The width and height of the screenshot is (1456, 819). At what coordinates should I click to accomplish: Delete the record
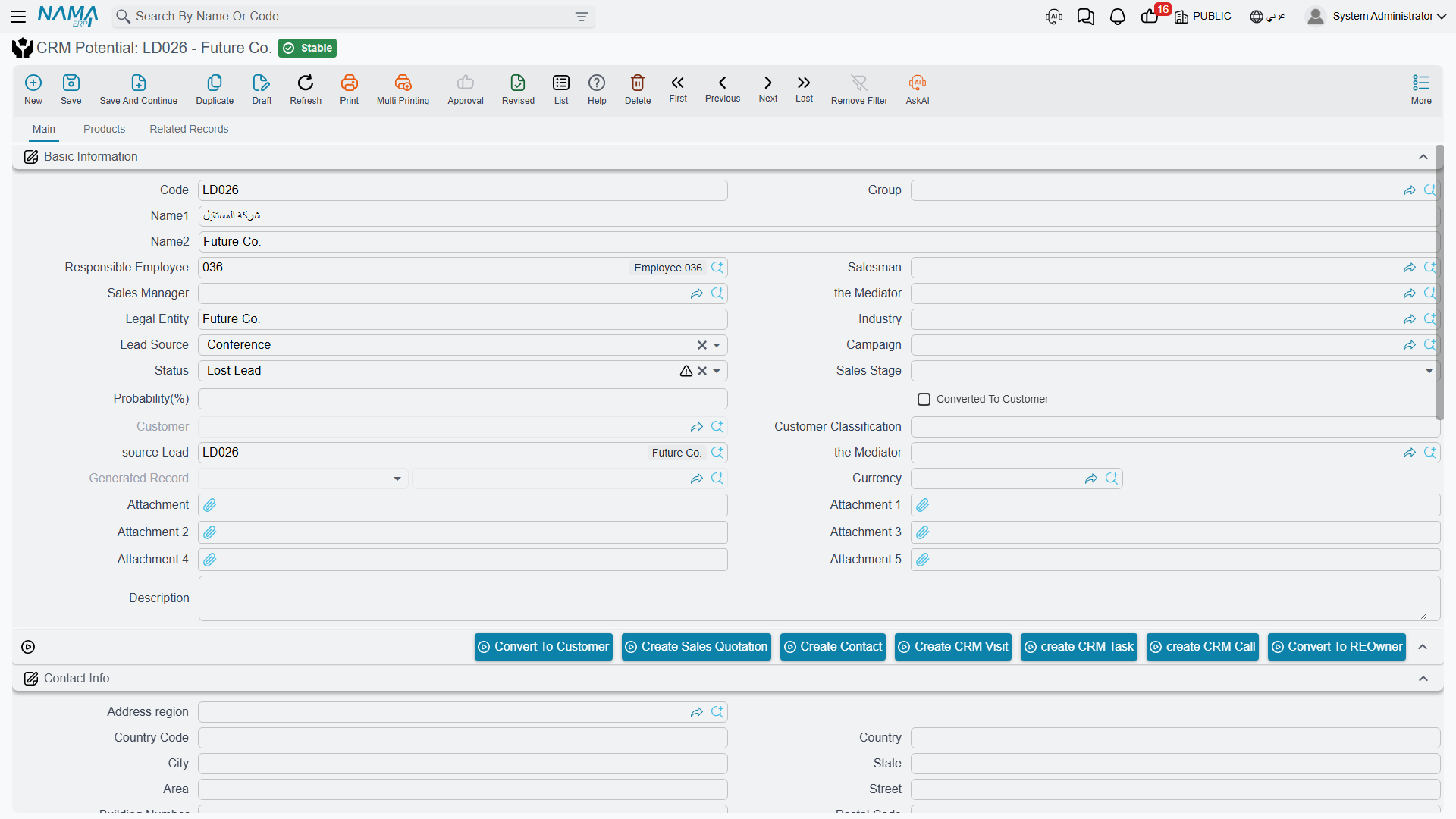pyautogui.click(x=638, y=89)
